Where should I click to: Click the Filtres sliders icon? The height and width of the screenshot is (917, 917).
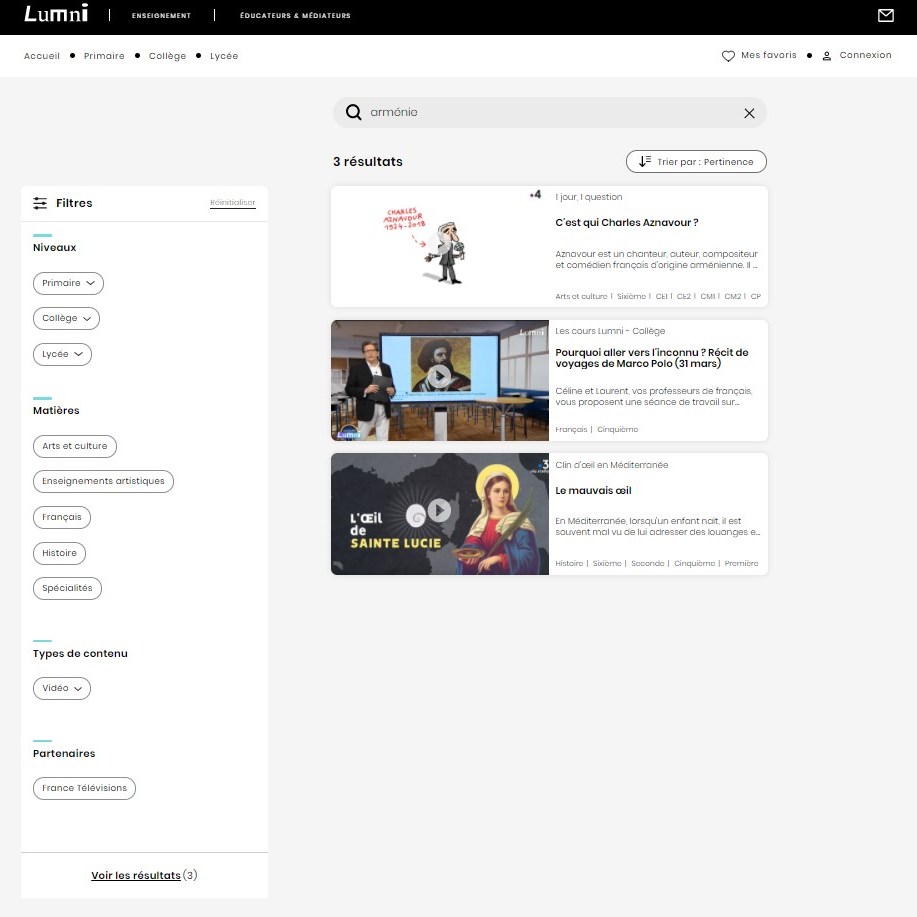coord(40,203)
